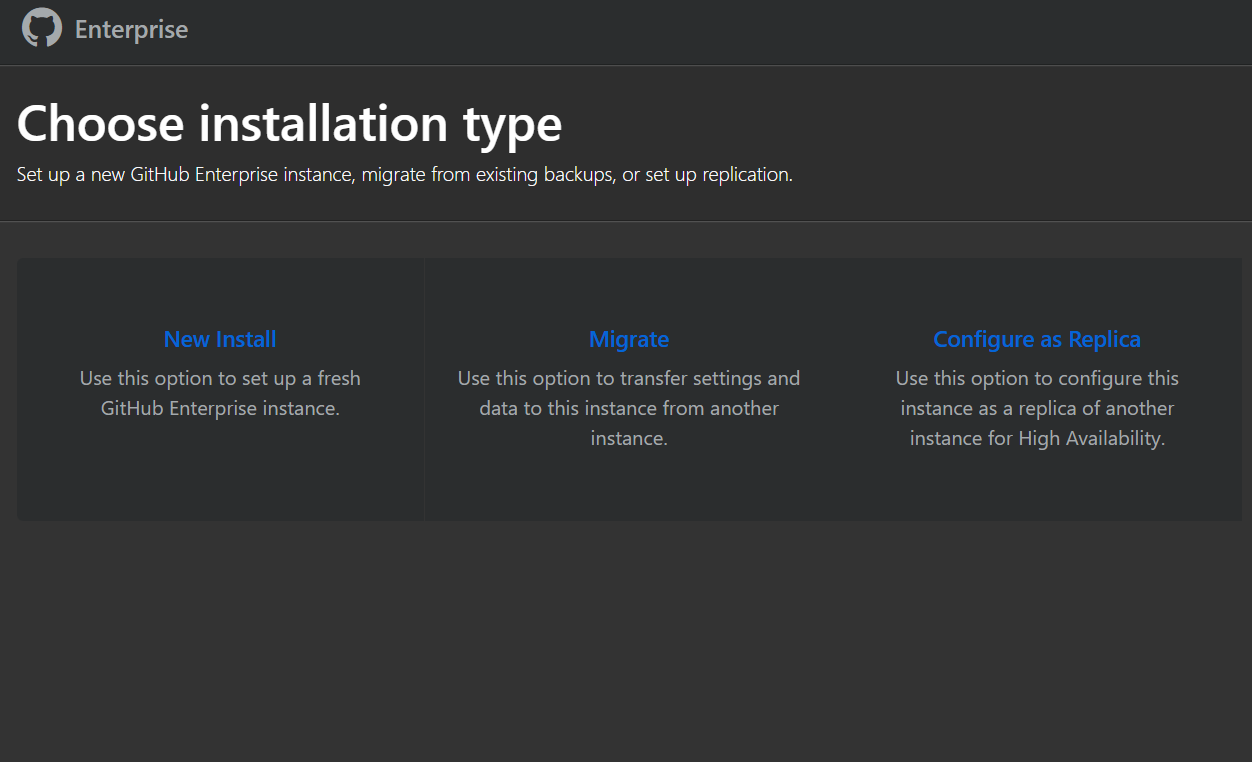1252x762 pixels.
Task: Choose the Configure as Replica title link
Action: point(1037,339)
